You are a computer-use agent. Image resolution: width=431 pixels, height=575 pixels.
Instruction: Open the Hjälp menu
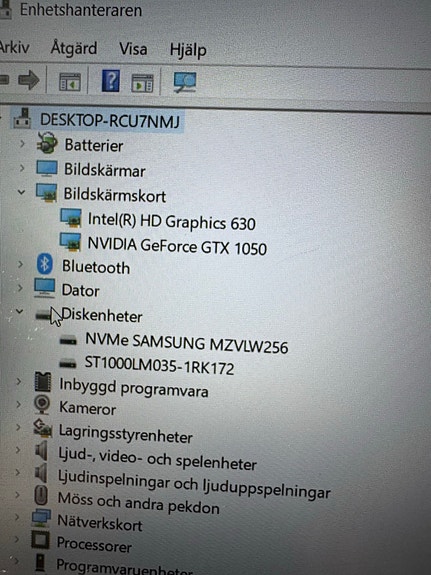188,50
